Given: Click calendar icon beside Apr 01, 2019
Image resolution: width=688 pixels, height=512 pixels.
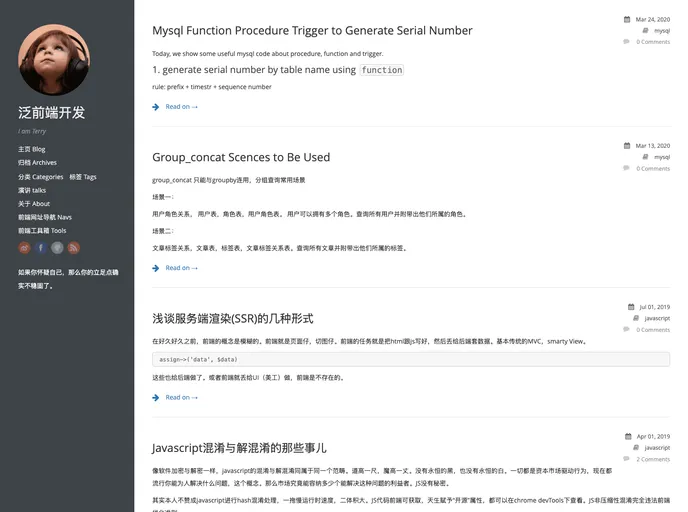Looking at the screenshot, I should coord(628,436).
